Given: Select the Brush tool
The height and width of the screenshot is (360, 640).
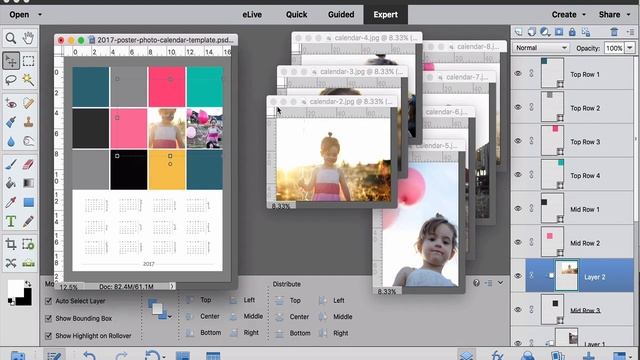Looking at the screenshot, I should pos(11,164).
